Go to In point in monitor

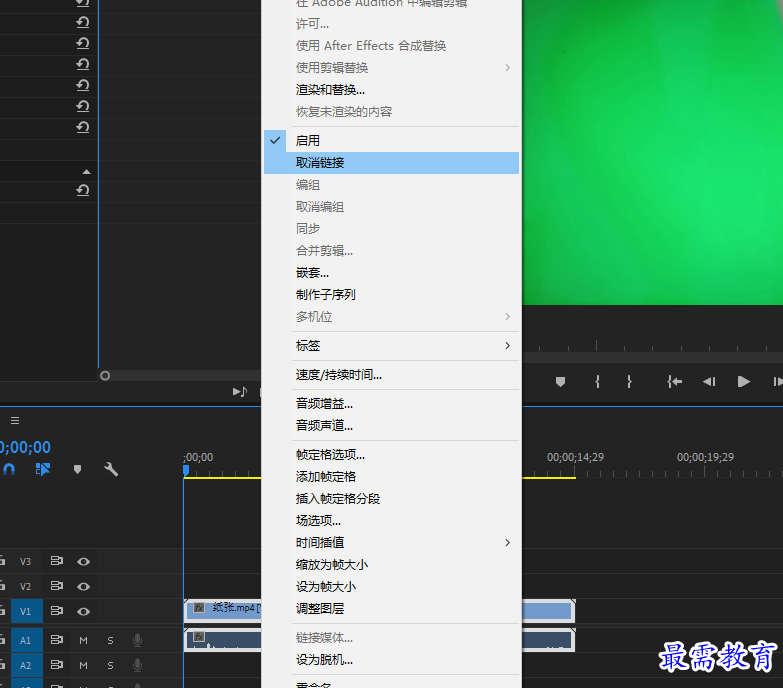coord(674,382)
